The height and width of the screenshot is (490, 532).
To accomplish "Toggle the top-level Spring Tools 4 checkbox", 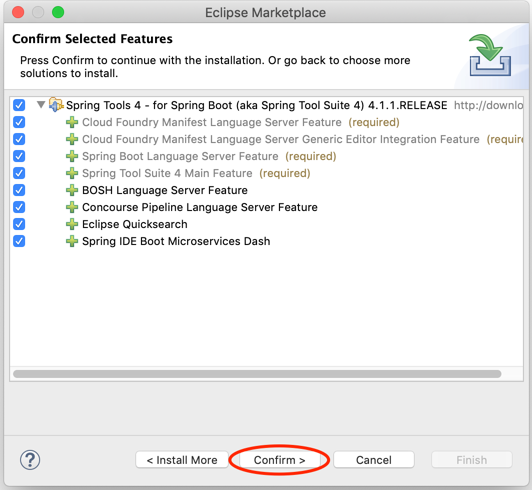I will [19, 105].
